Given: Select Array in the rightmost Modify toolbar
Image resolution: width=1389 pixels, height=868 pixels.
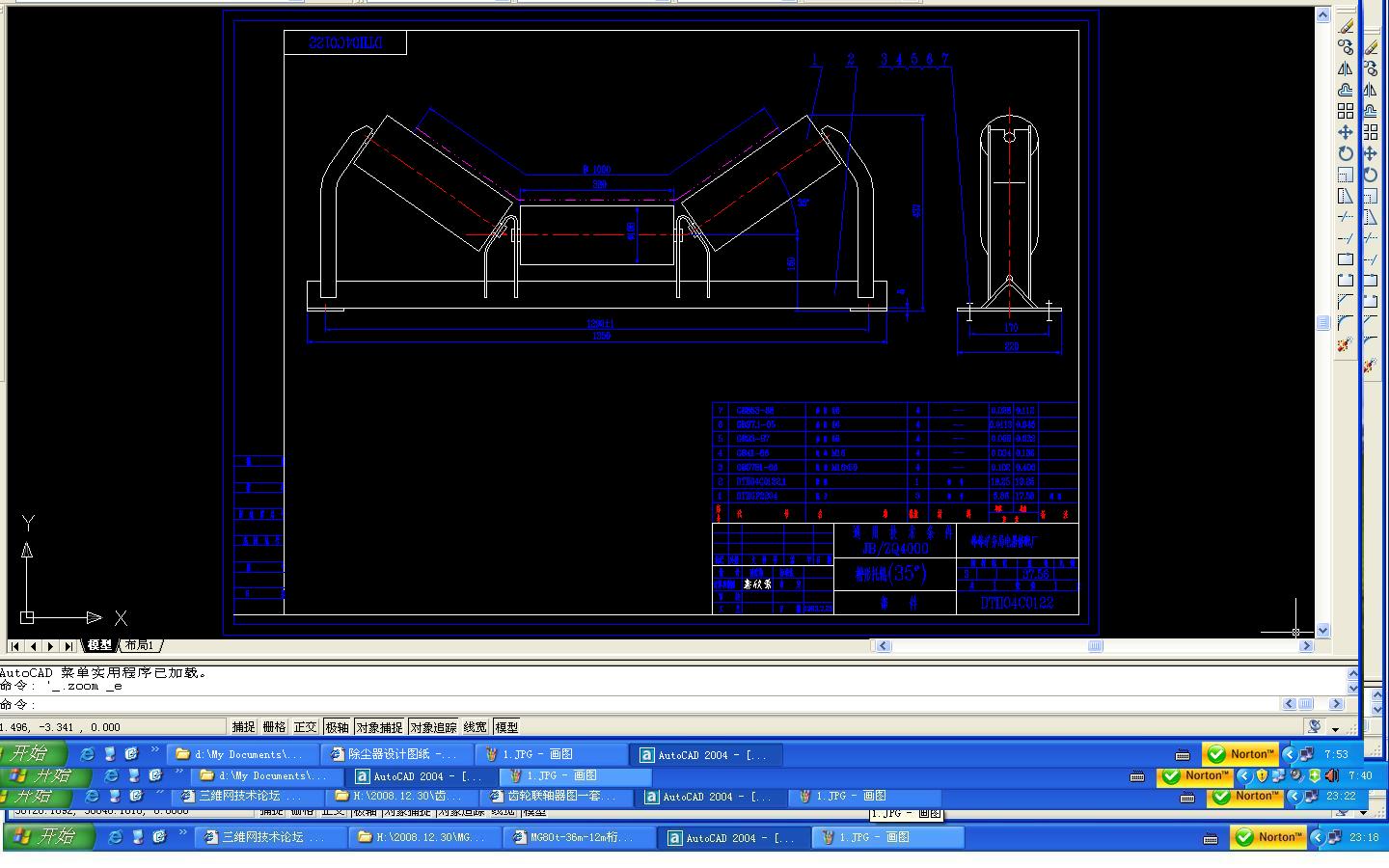Looking at the screenshot, I should 1371,132.
